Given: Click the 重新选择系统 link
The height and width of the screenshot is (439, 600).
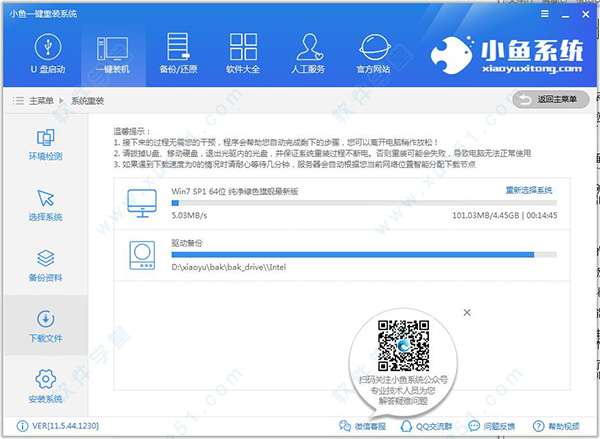Looking at the screenshot, I should point(529,190).
